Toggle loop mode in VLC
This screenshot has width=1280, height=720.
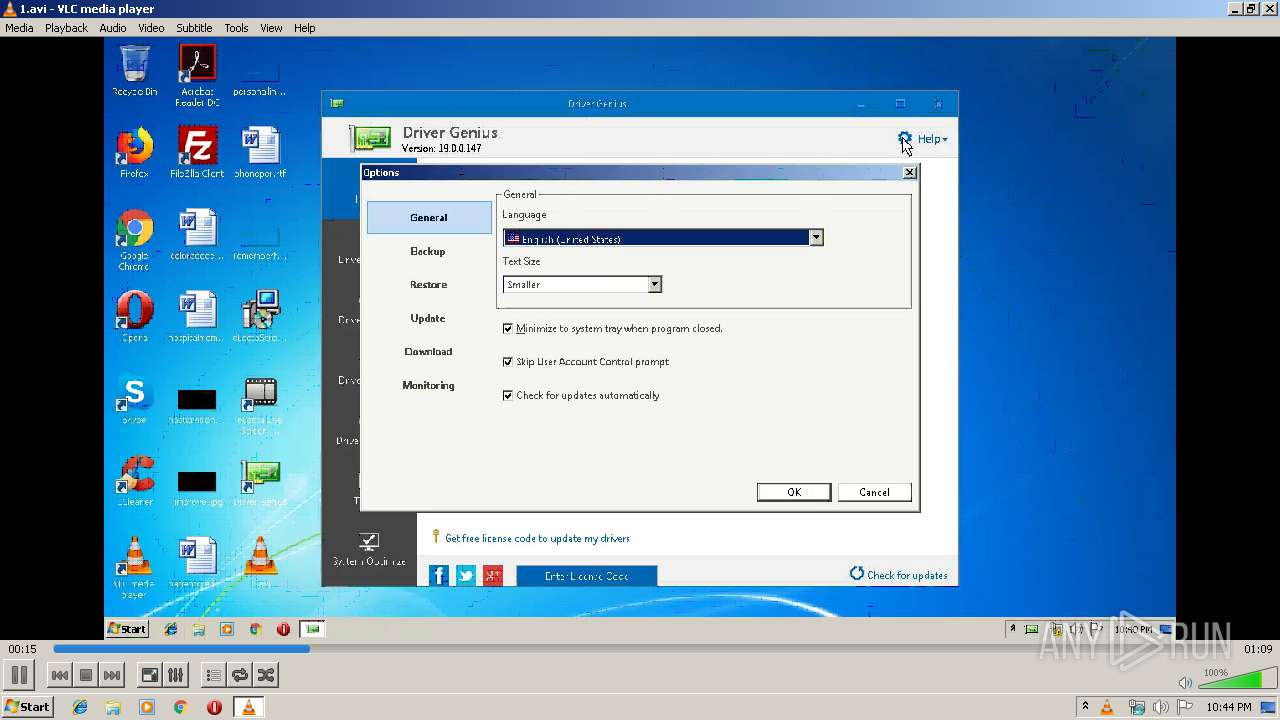[x=239, y=675]
